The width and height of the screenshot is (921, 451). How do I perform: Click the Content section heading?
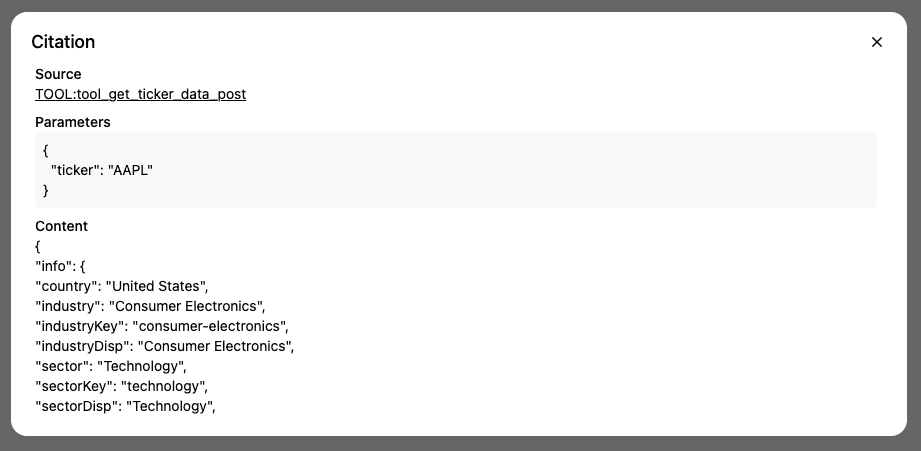click(61, 226)
